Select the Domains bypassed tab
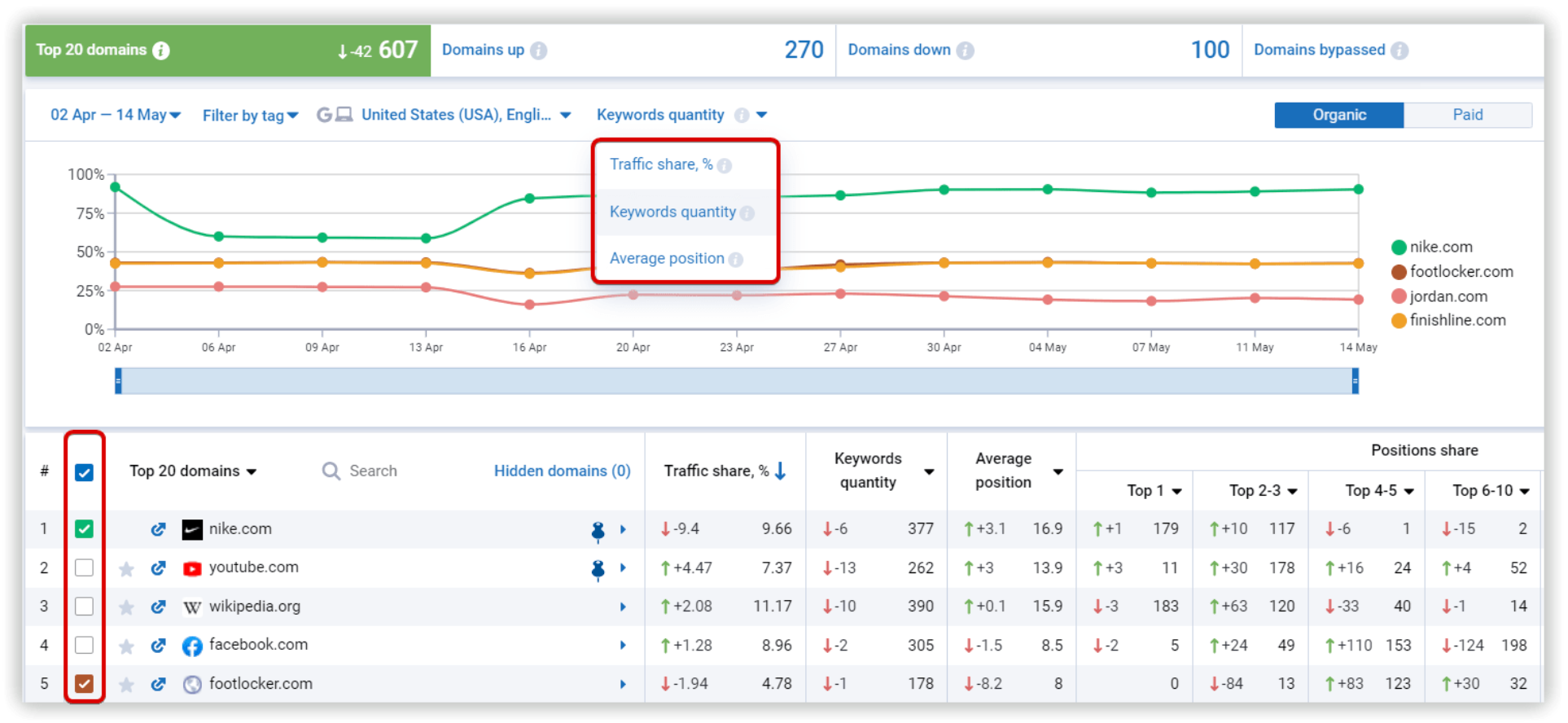The width and height of the screenshot is (1568, 723). [x=1393, y=50]
